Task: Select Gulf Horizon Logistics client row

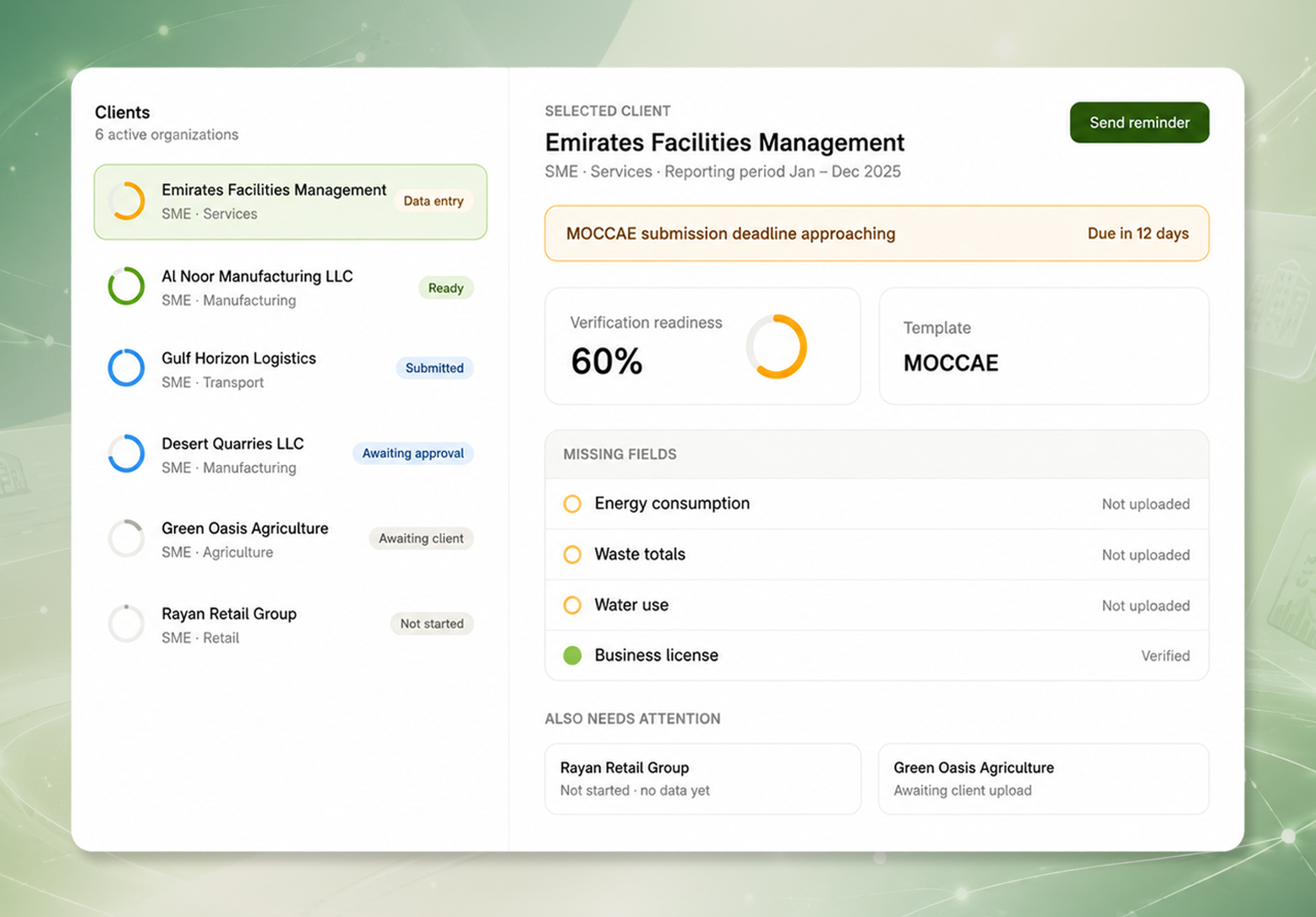Action: (x=291, y=369)
